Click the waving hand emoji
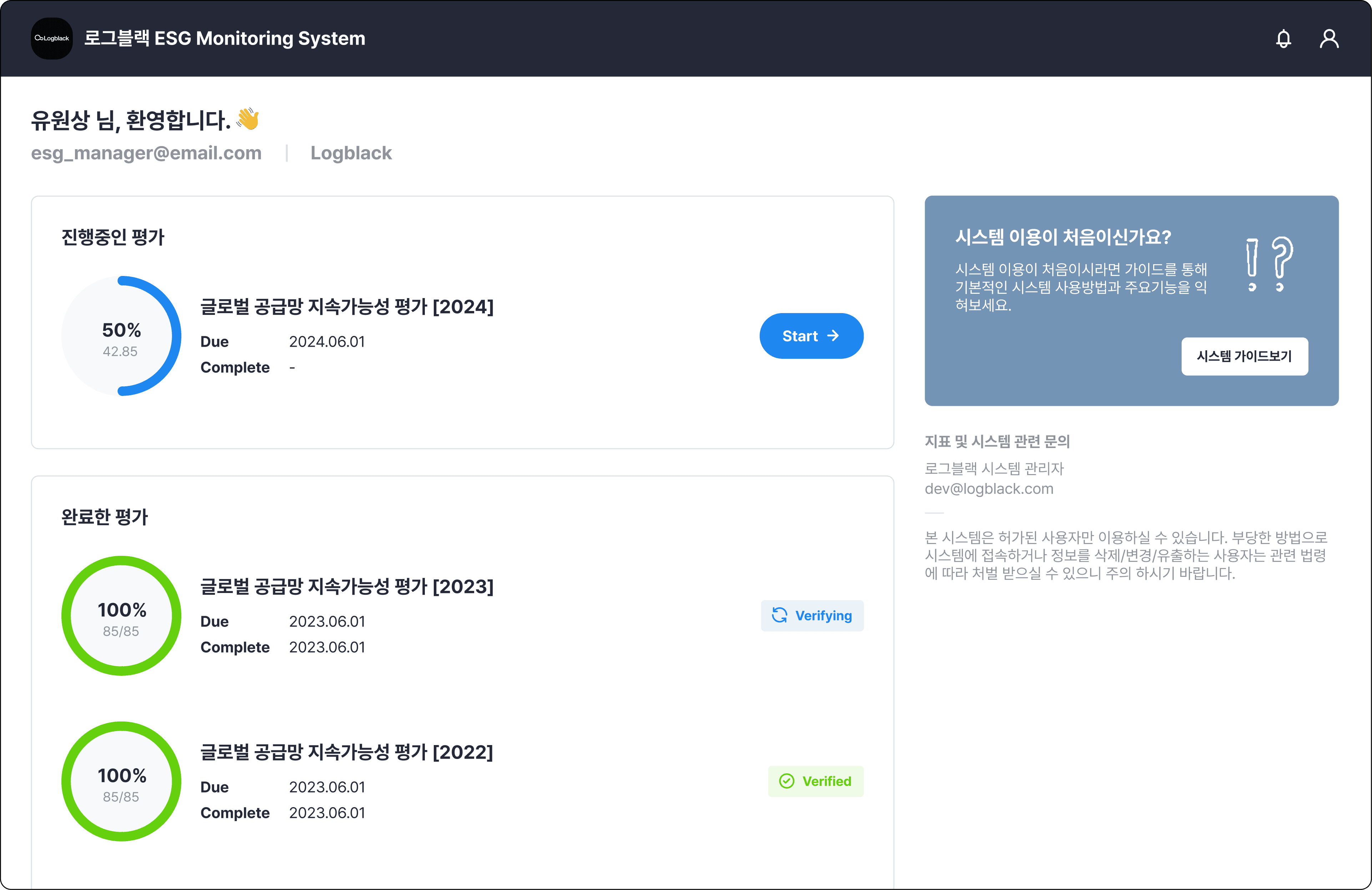Image resolution: width=1372 pixels, height=890 pixels. (248, 119)
